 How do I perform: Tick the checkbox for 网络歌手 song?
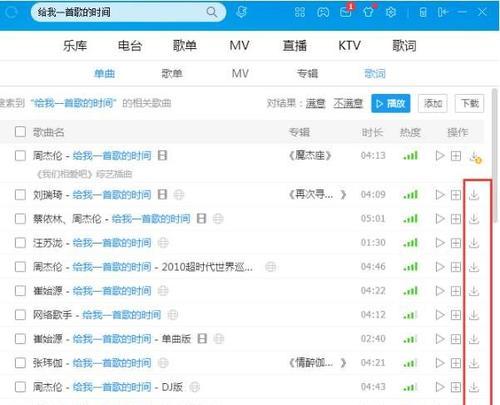point(20,315)
